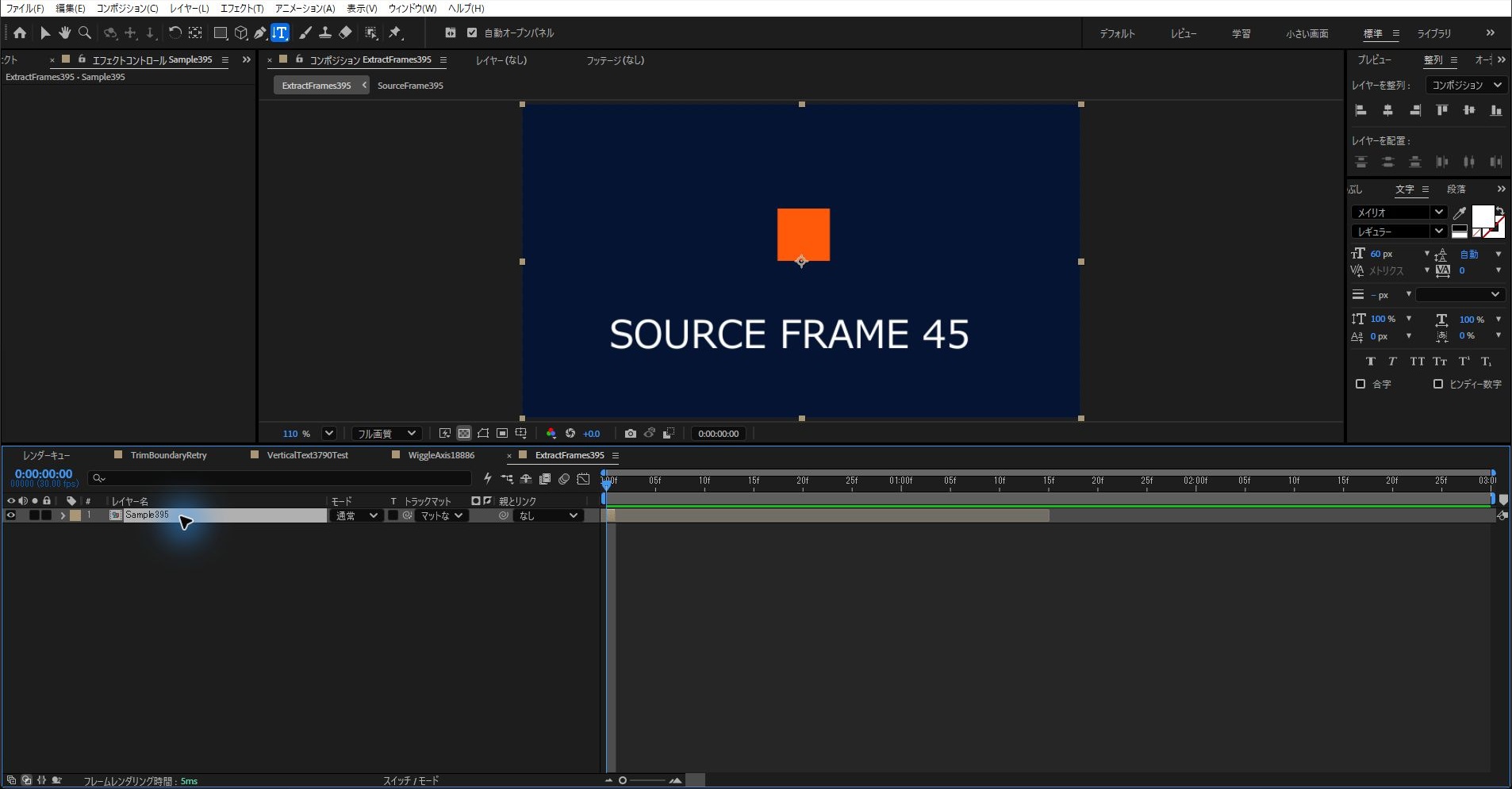This screenshot has height=789, width=1512.
Task: Select the Brush tool
Action: tap(305, 33)
